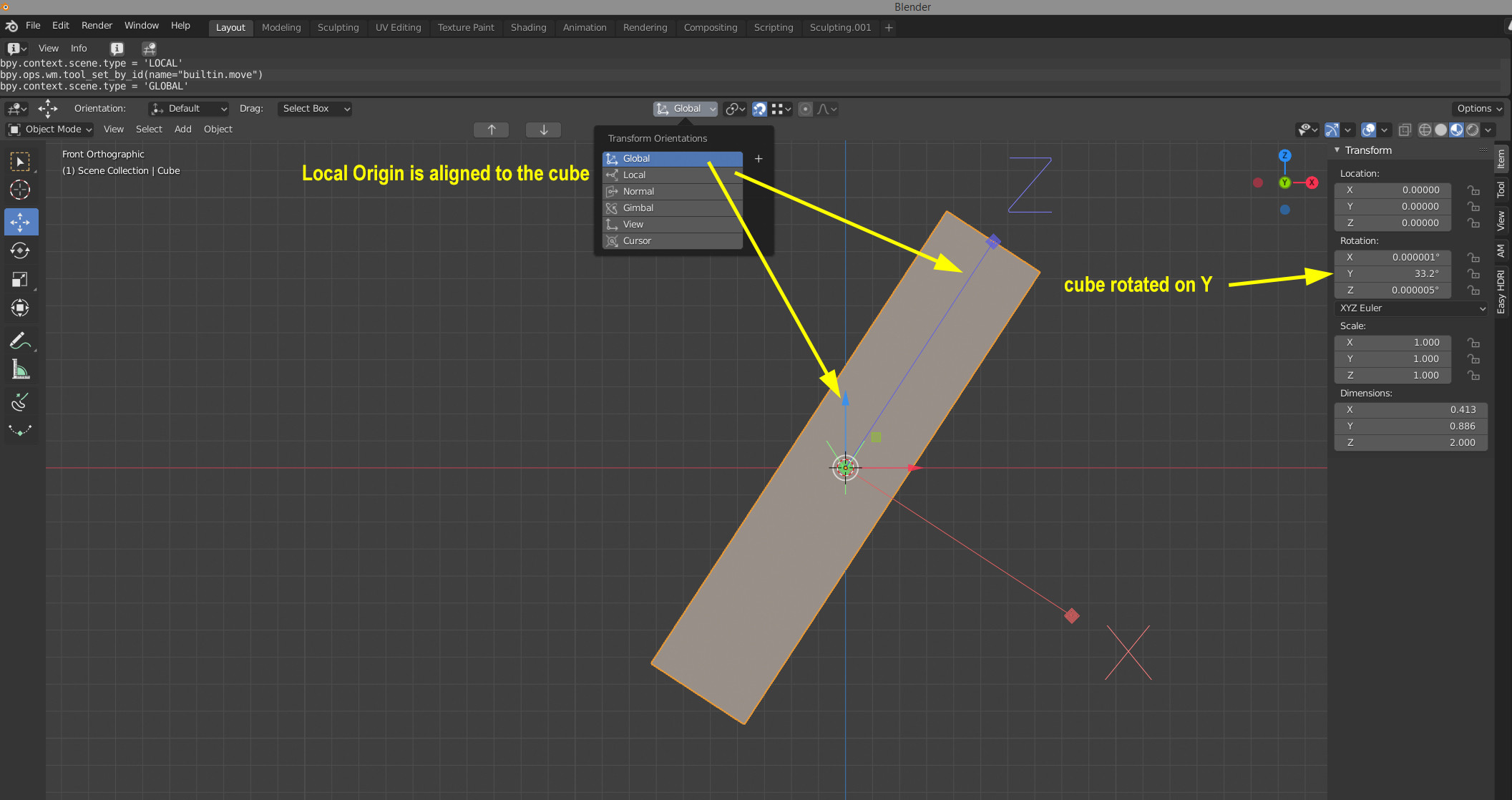Click the down arrow button

point(544,130)
